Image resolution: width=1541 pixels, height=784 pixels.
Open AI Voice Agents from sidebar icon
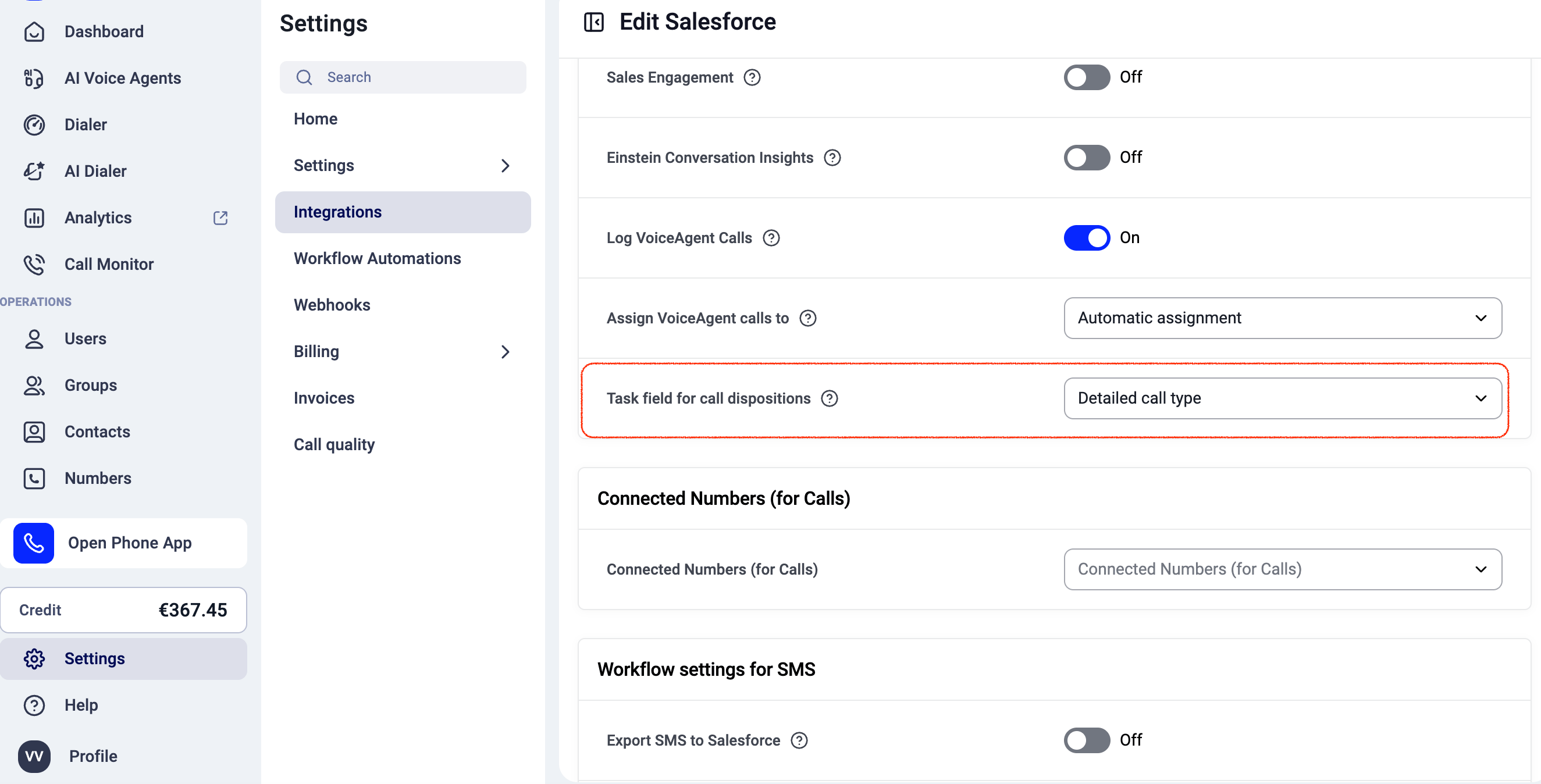[34, 79]
